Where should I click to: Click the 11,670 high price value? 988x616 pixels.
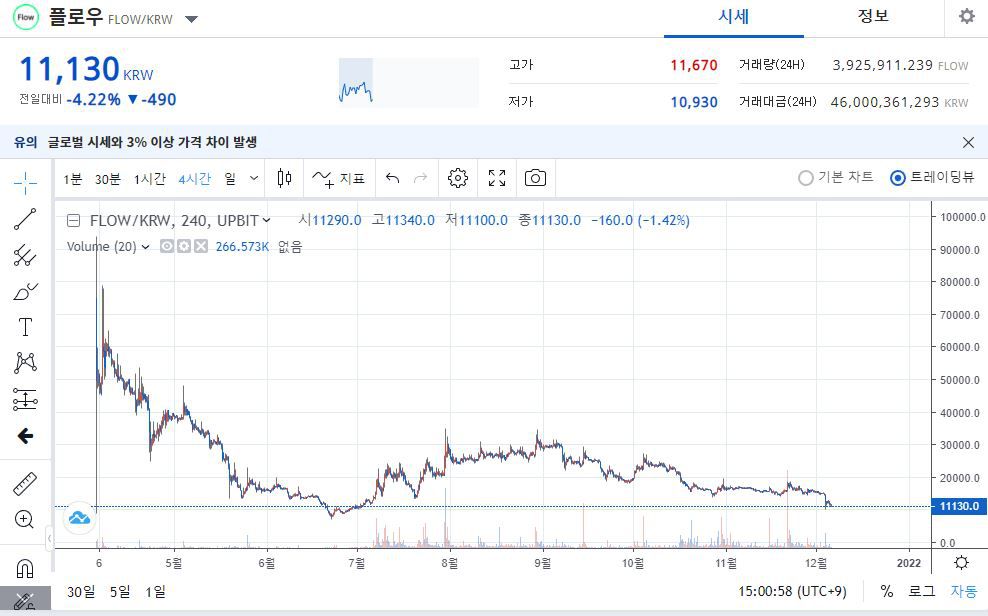(694, 66)
